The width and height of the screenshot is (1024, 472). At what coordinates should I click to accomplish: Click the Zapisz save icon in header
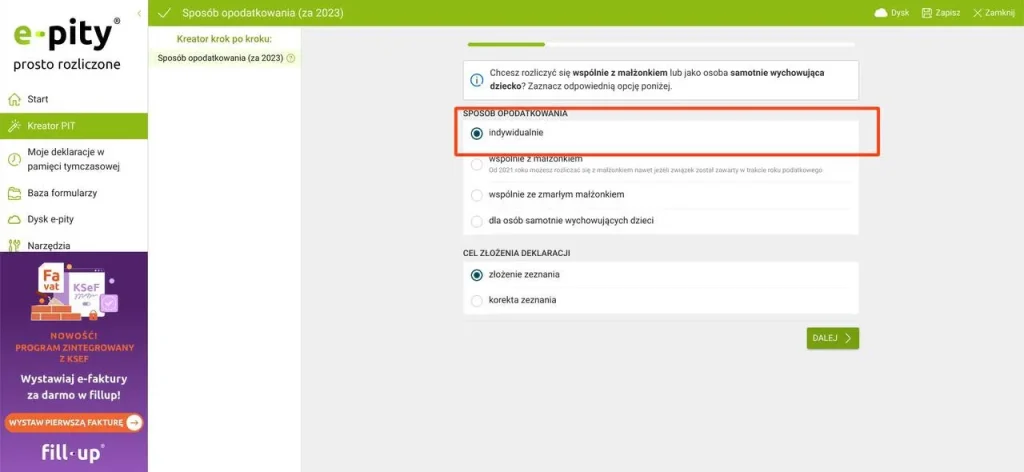(928, 13)
